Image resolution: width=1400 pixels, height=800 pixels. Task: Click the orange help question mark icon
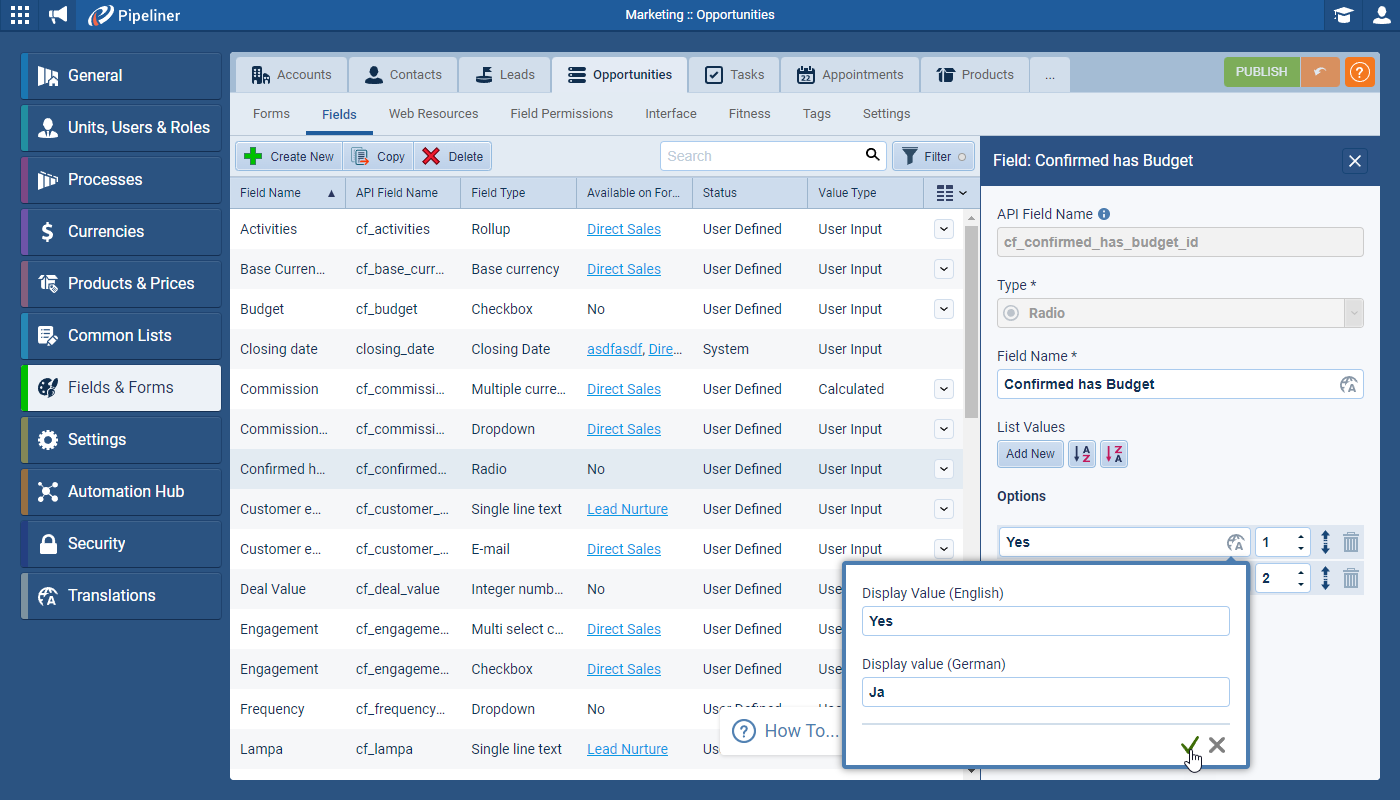click(1359, 72)
